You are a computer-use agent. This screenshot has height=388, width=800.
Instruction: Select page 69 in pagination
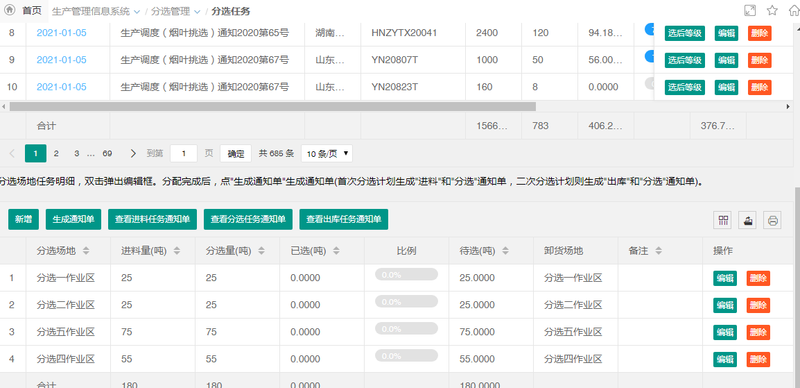click(107, 153)
